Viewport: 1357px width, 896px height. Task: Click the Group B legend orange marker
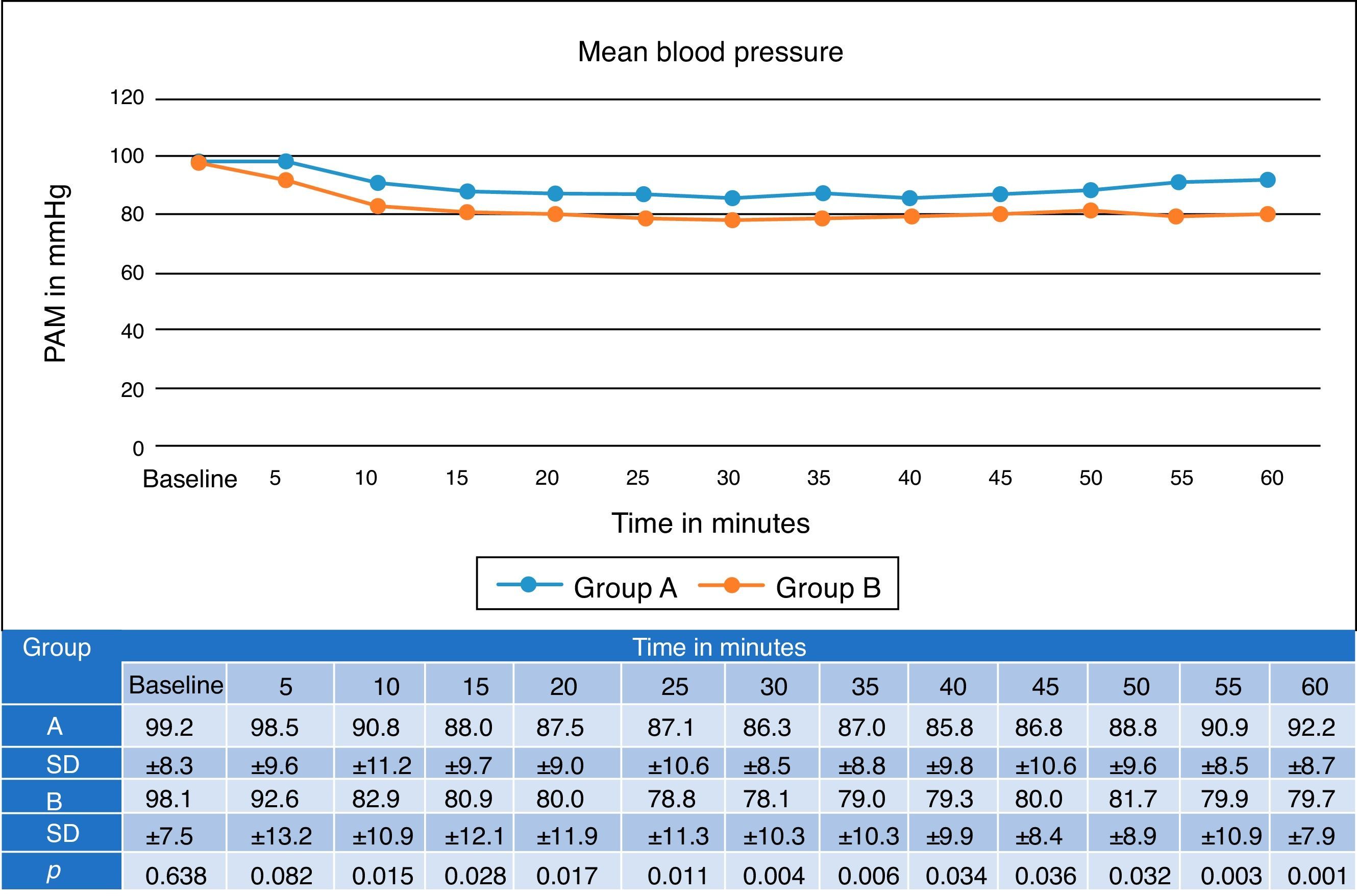pos(731,585)
